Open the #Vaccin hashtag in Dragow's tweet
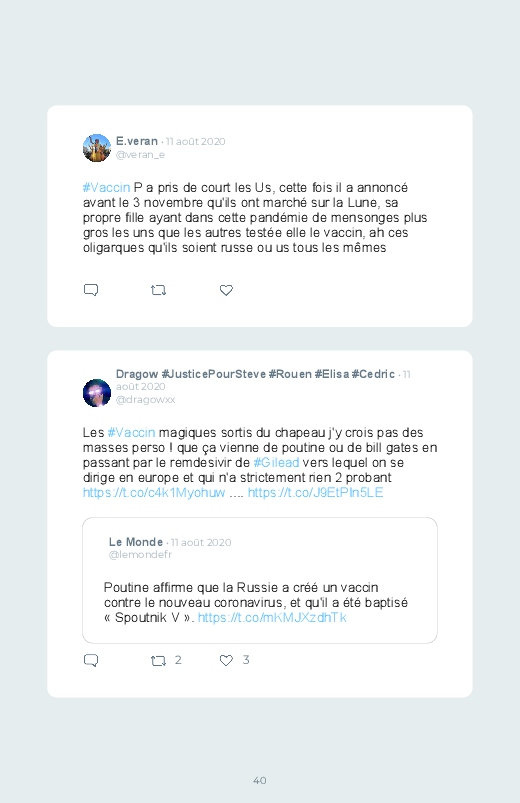This screenshot has height=803, width=520. pyautogui.click(x=131, y=433)
